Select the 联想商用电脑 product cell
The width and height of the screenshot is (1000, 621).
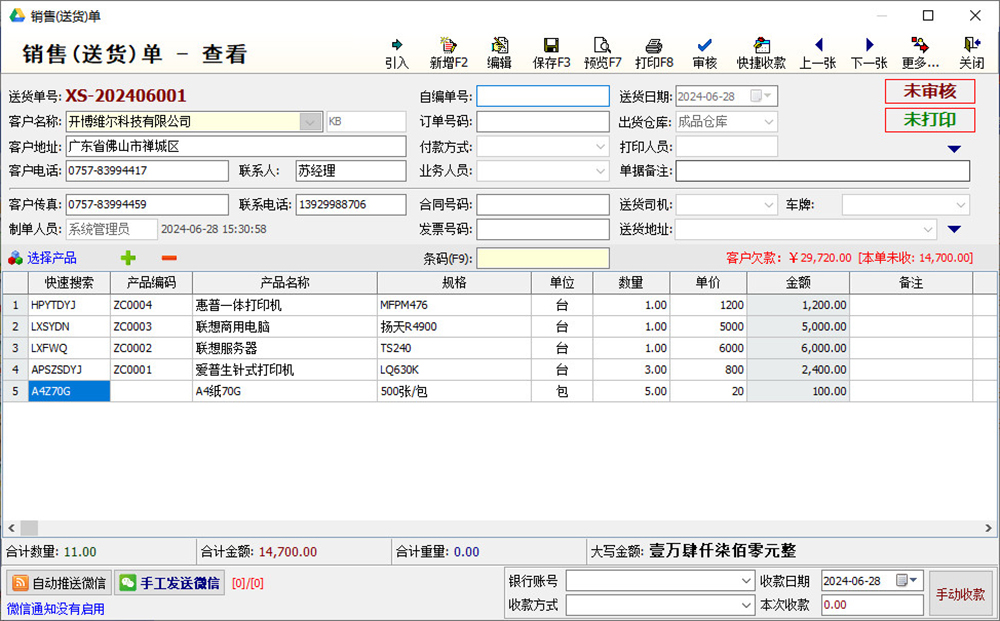[284, 326]
